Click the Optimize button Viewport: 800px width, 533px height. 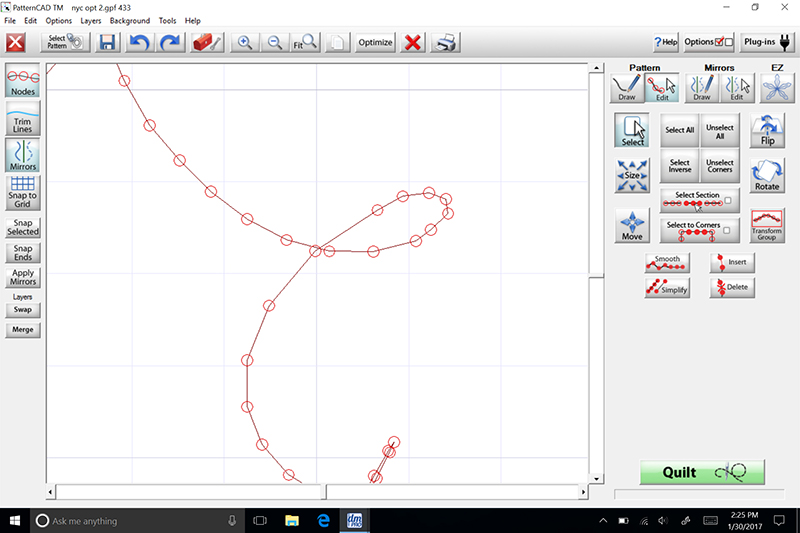tap(375, 43)
